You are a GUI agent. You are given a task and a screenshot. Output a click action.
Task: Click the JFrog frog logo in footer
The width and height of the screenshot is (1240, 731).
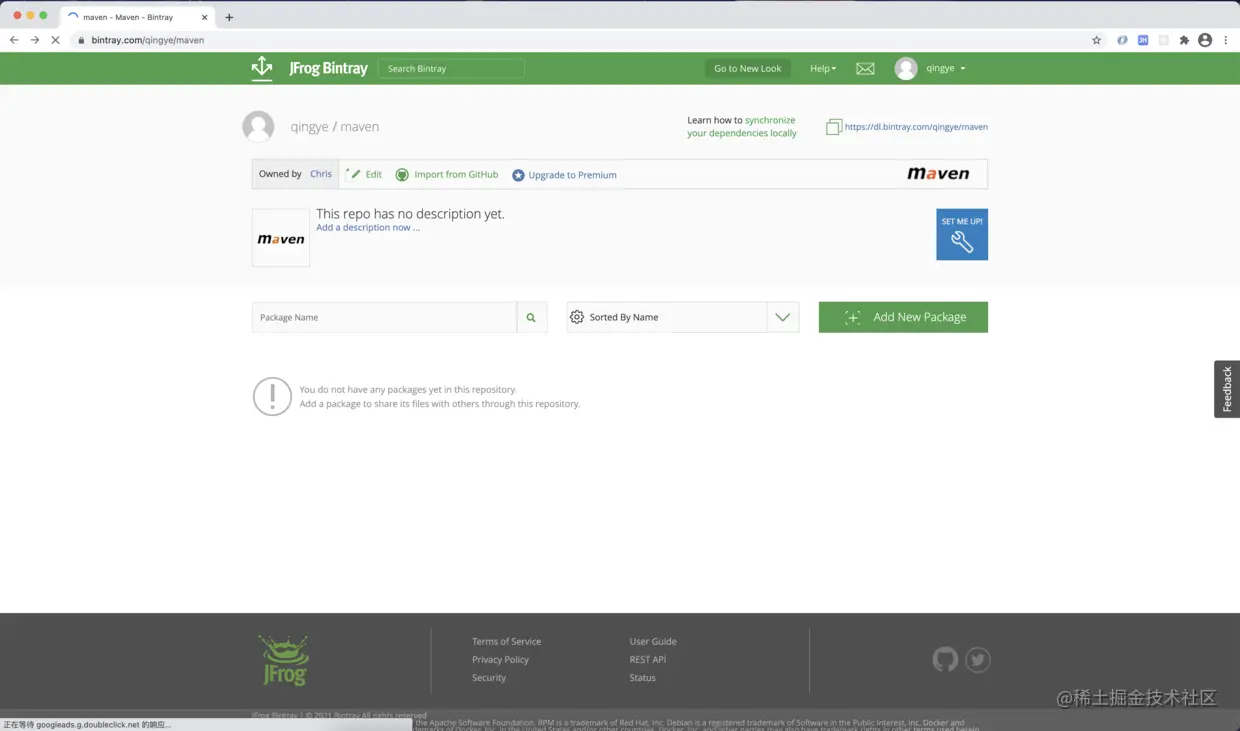[284, 660]
